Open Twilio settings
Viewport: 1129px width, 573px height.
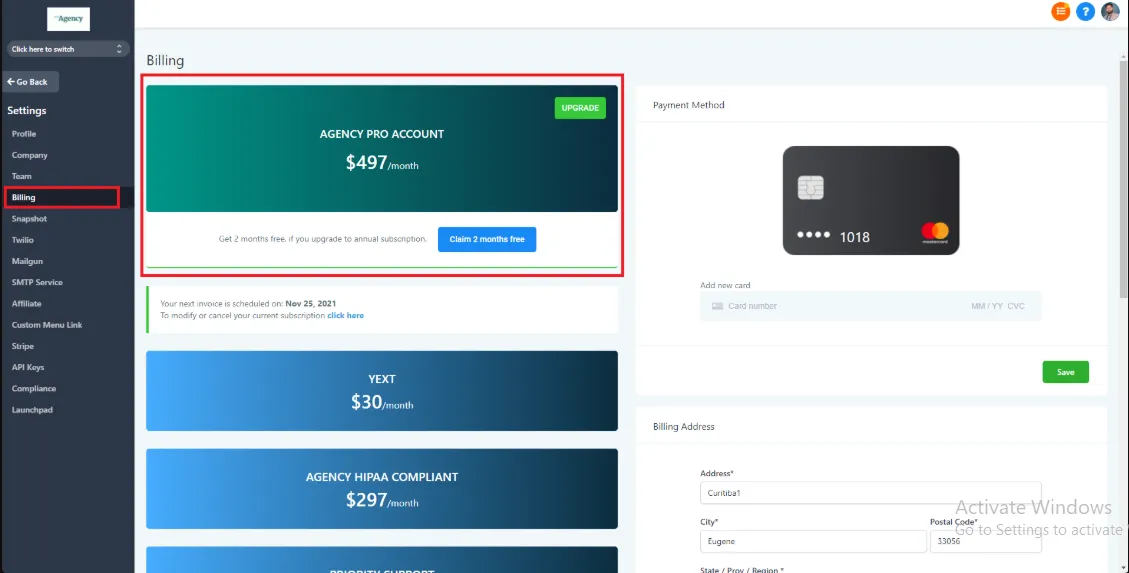[x=23, y=240]
